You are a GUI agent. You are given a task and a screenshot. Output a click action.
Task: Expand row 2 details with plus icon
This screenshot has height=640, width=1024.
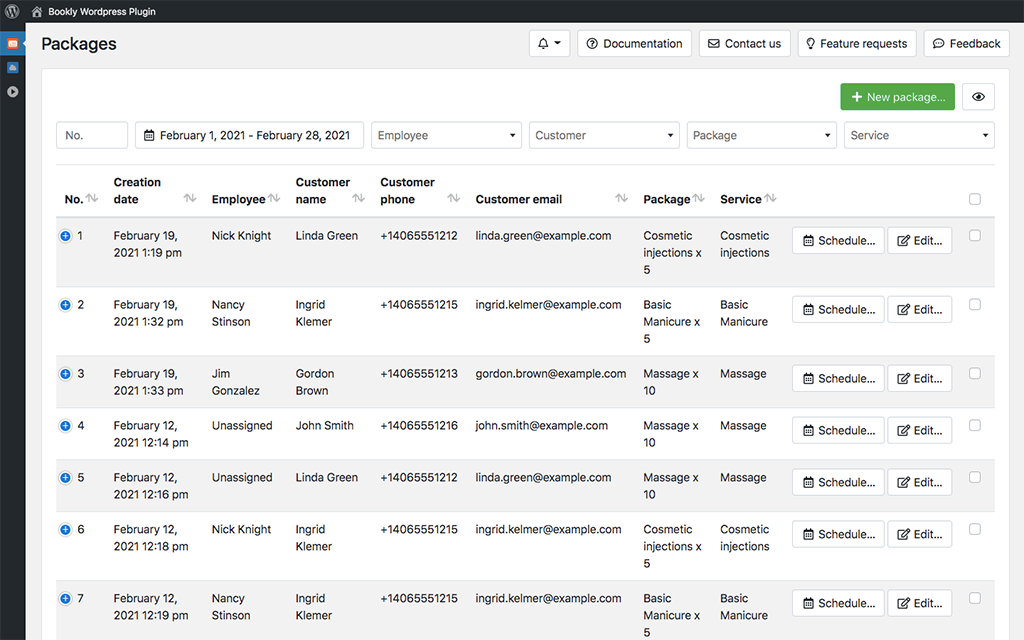65,305
